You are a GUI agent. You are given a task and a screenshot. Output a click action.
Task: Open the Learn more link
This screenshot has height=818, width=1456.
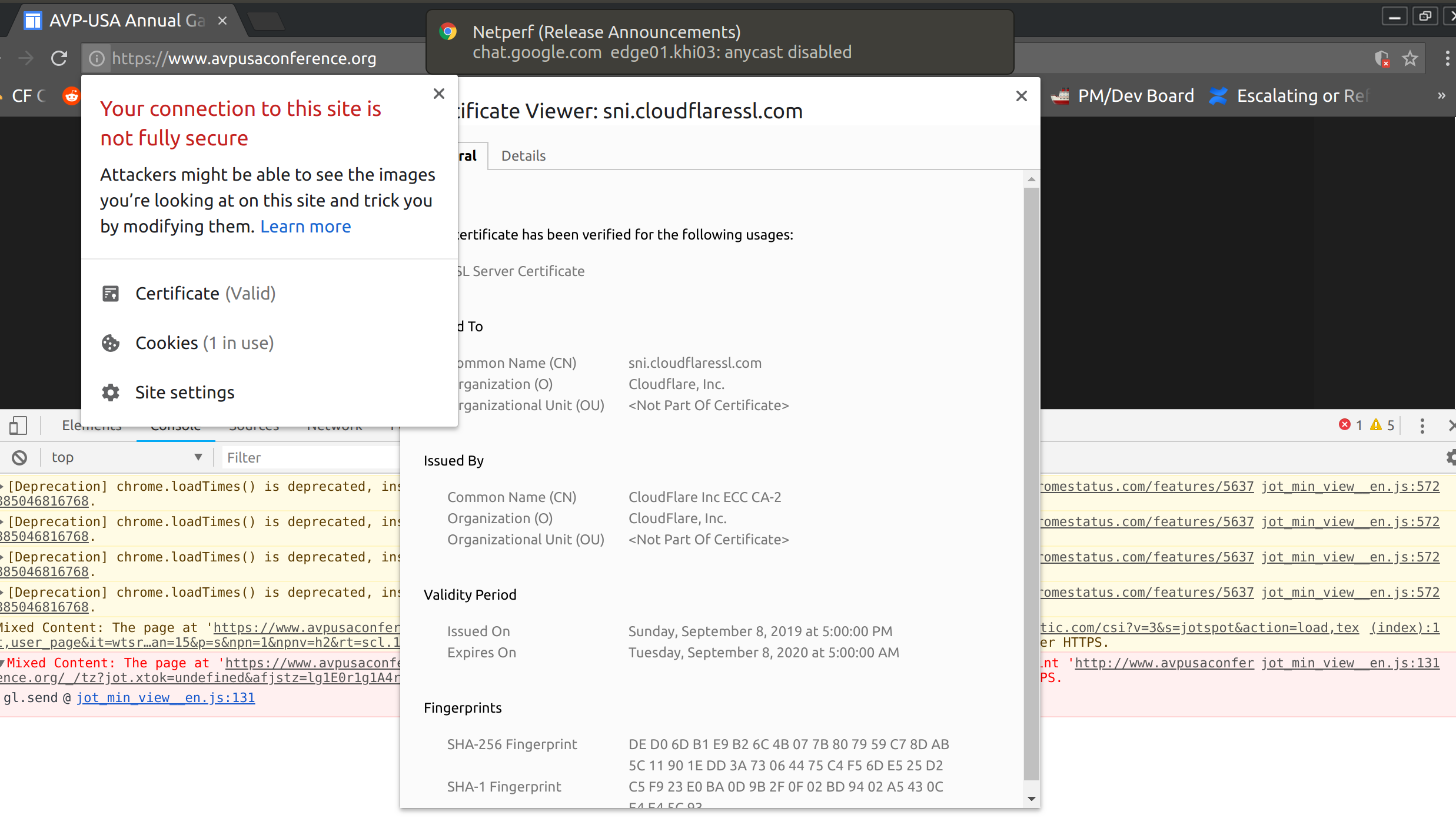(305, 227)
